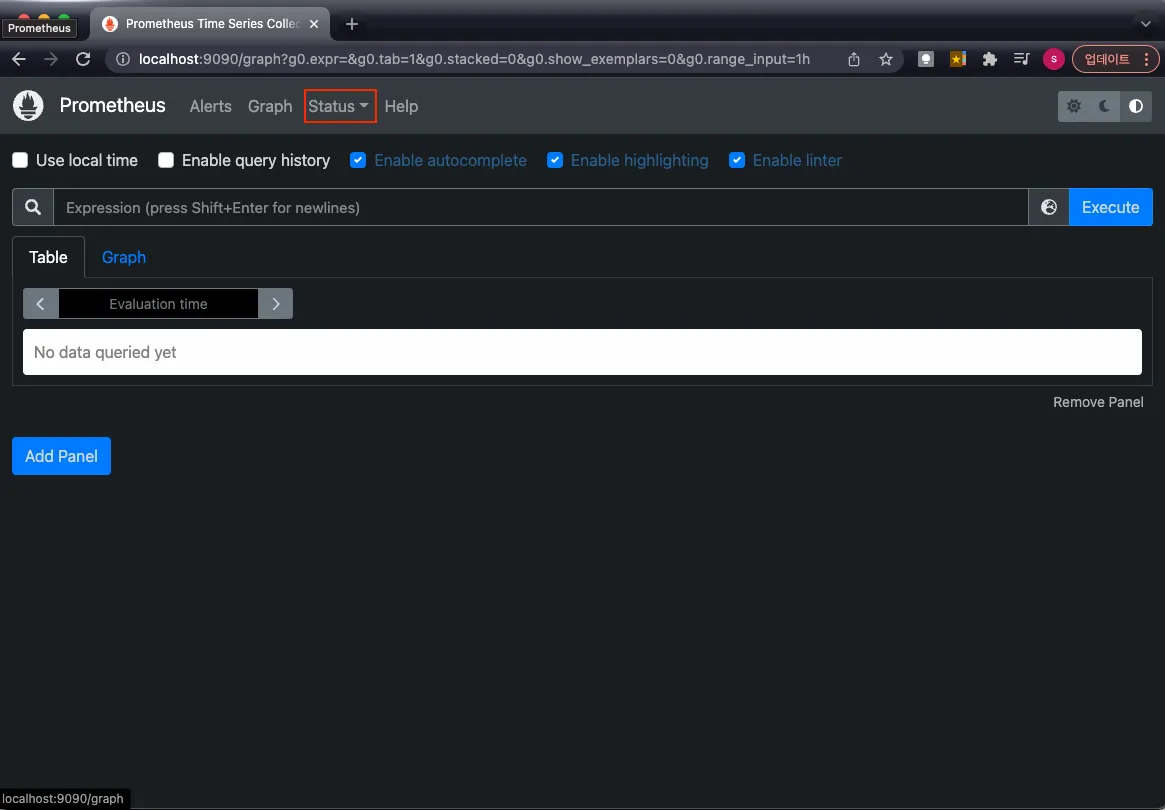The height and width of the screenshot is (810, 1165).
Task: Open the browser three-dot menu
Action: pos(1146,59)
